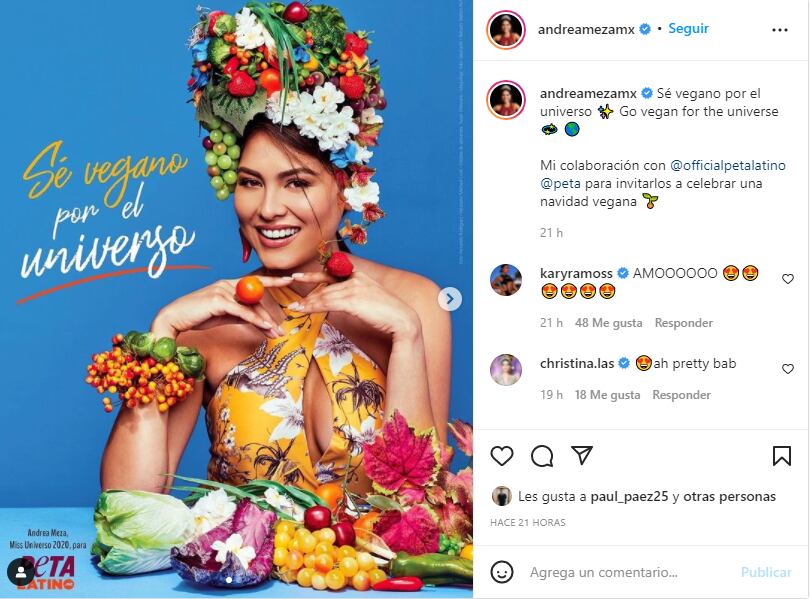Open the comment bubble icon
The width and height of the screenshot is (810, 599).
pyautogui.click(x=542, y=456)
